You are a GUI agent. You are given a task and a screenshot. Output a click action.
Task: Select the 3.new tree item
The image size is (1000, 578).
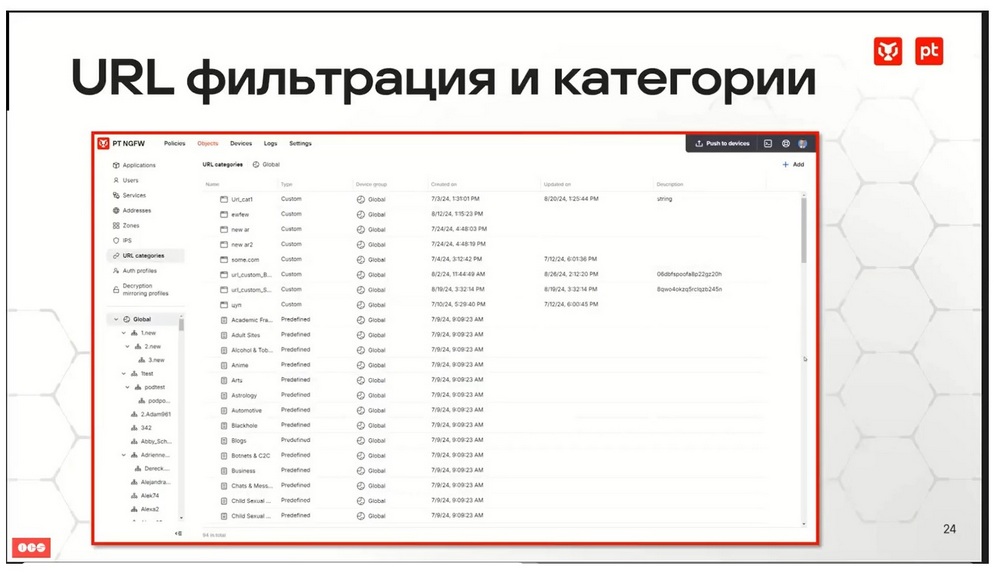click(152, 360)
